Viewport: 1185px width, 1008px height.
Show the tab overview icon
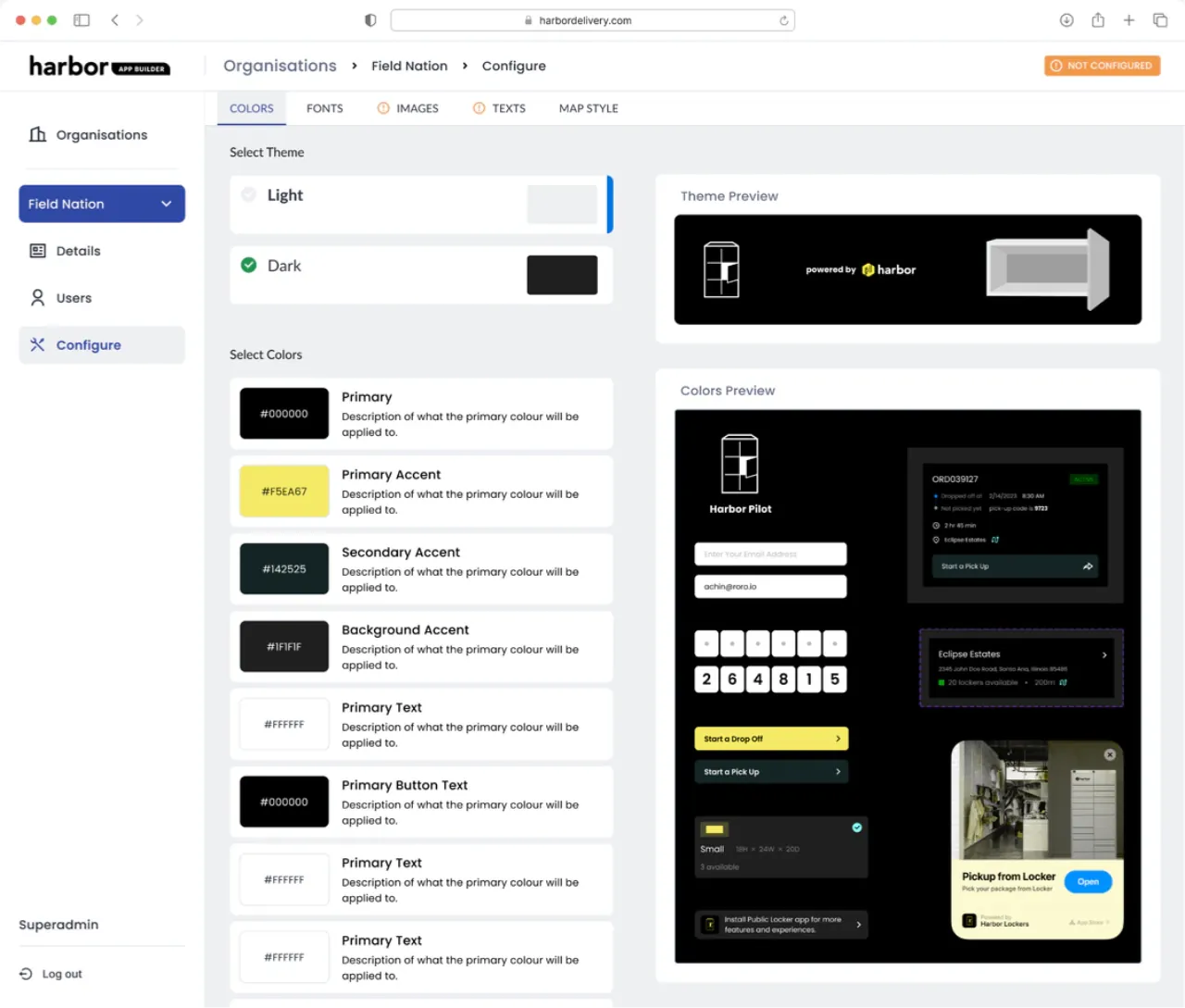1160,19
